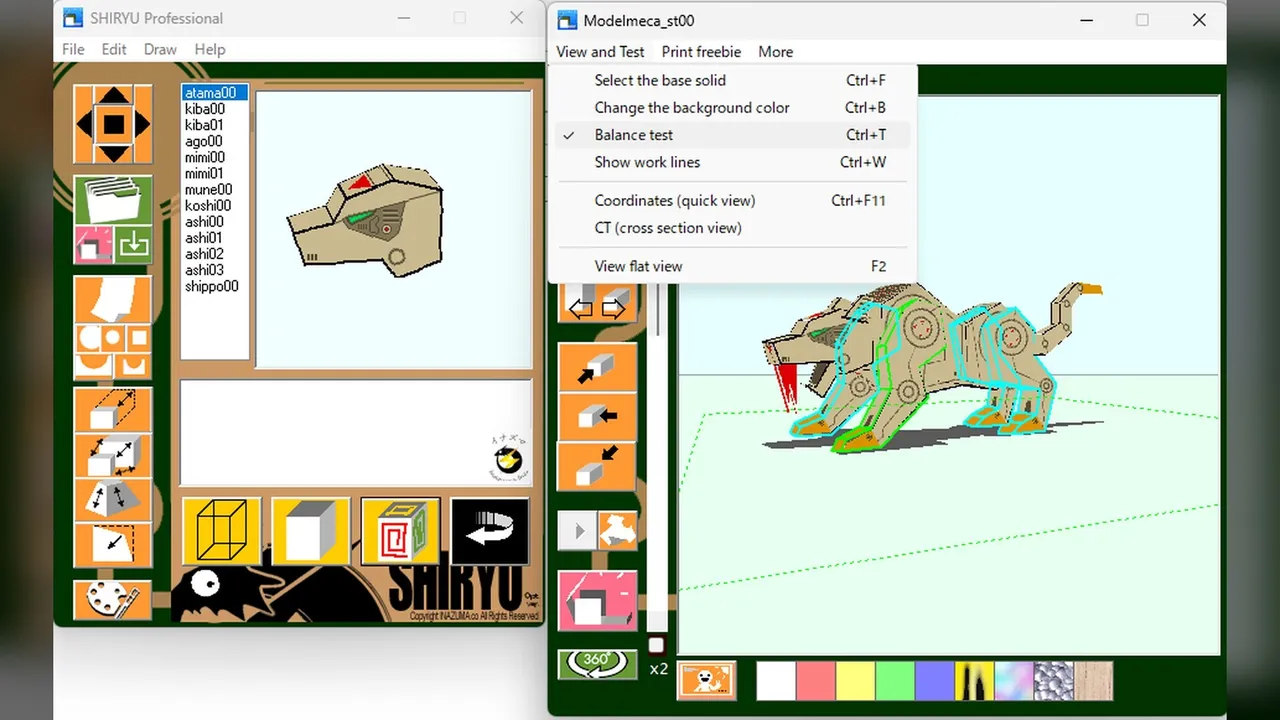The image size is (1280, 720).
Task: Pick the white color swatch
Action: 776,681
